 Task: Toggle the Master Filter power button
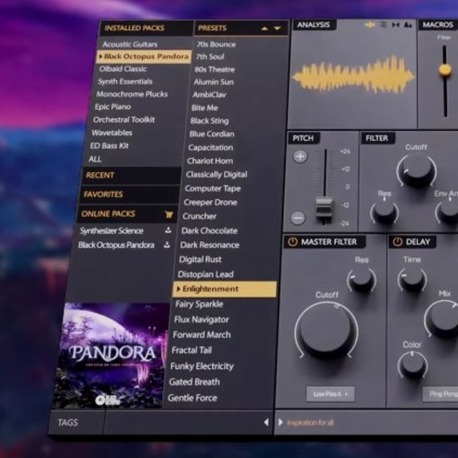(293, 242)
